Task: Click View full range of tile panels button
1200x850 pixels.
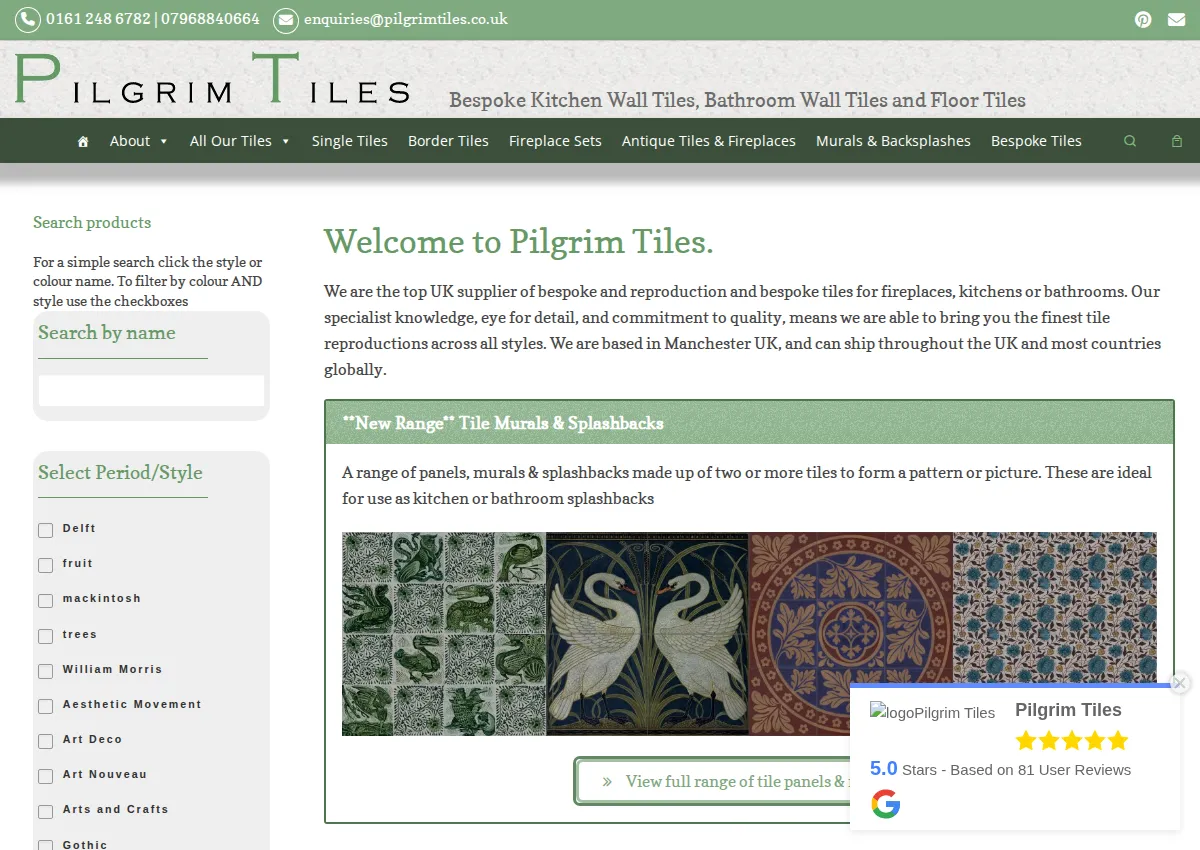Action: [x=713, y=781]
